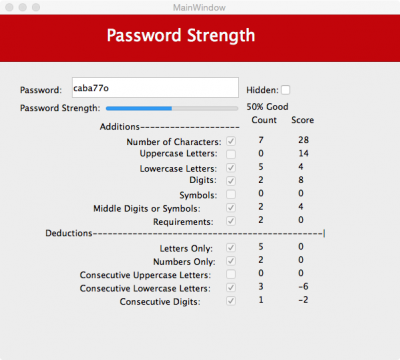Viewport: 400px width, 360px height.
Task: Click the Password input field
Action: [x=155, y=88]
